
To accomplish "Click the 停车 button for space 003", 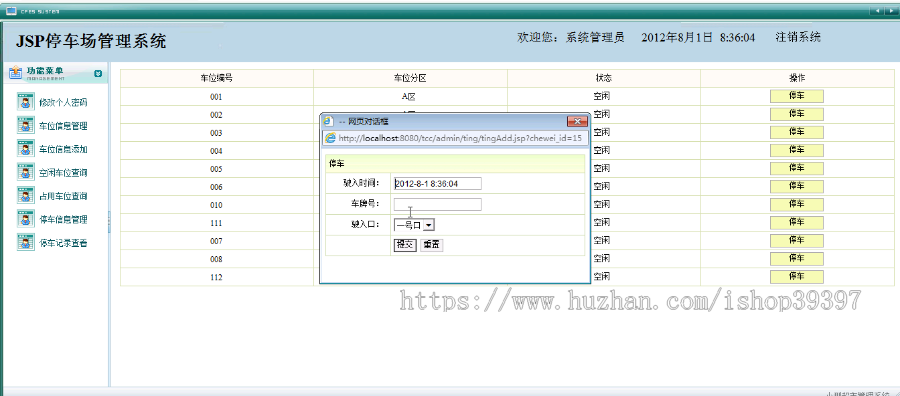I will click(x=797, y=132).
